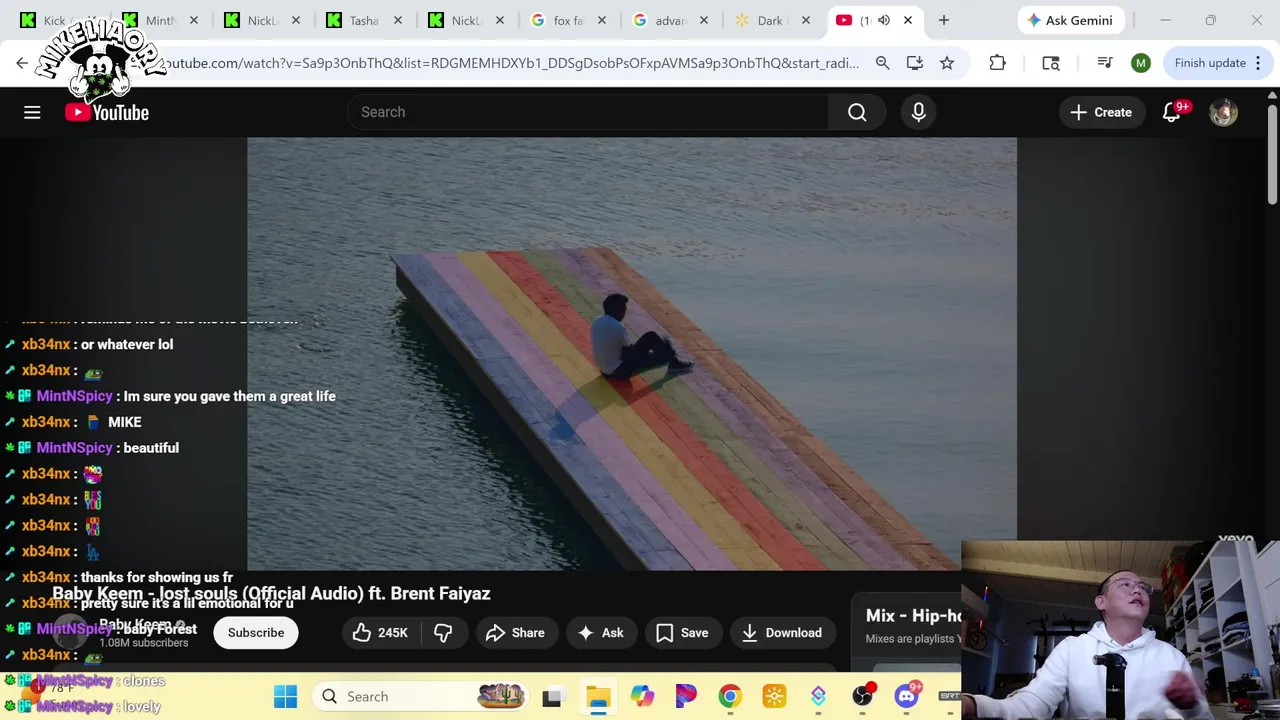Open the Windows Start menu
Screen dimensions: 1280x720
point(285,696)
